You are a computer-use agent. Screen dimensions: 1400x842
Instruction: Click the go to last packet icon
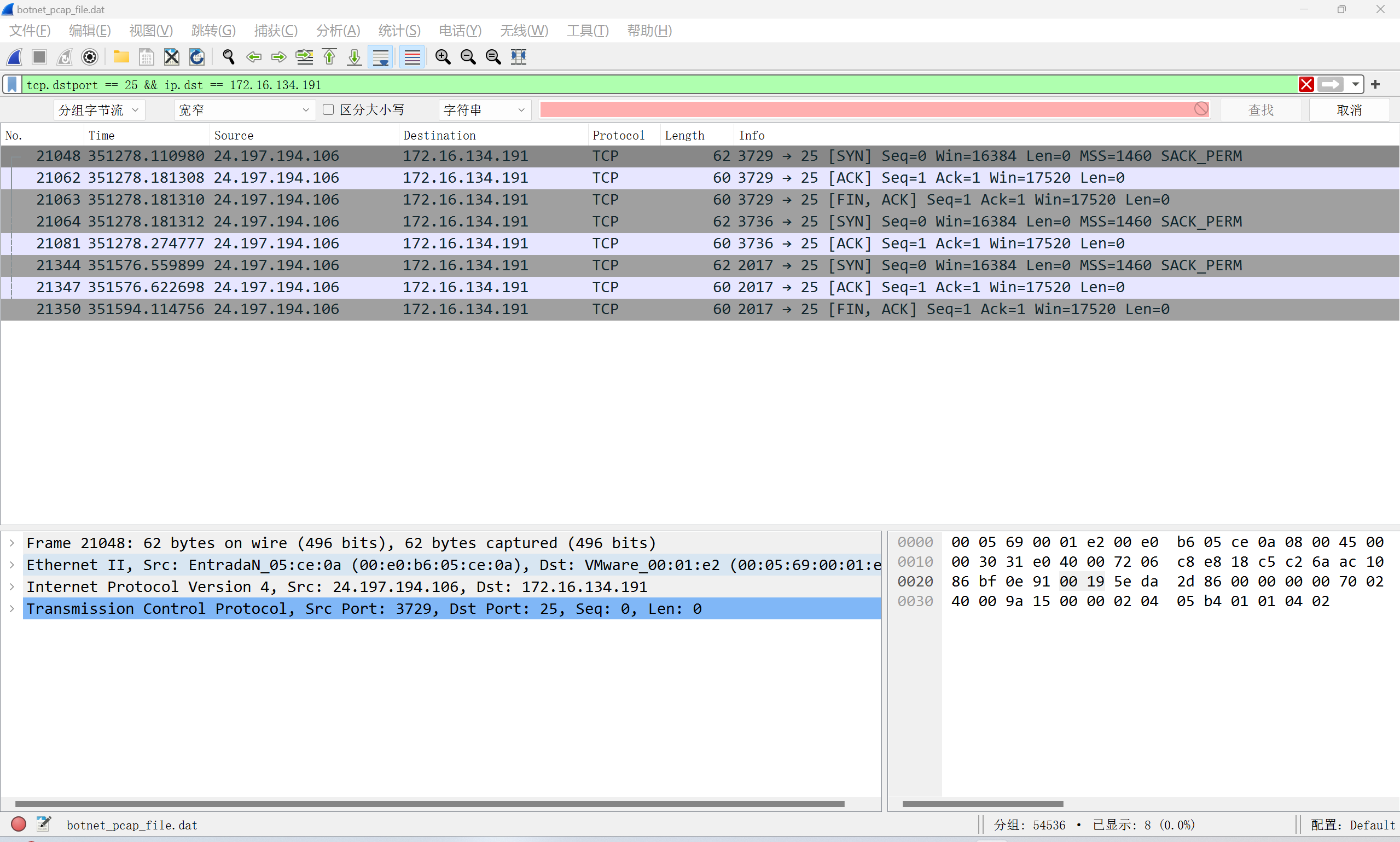tap(354, 56)
